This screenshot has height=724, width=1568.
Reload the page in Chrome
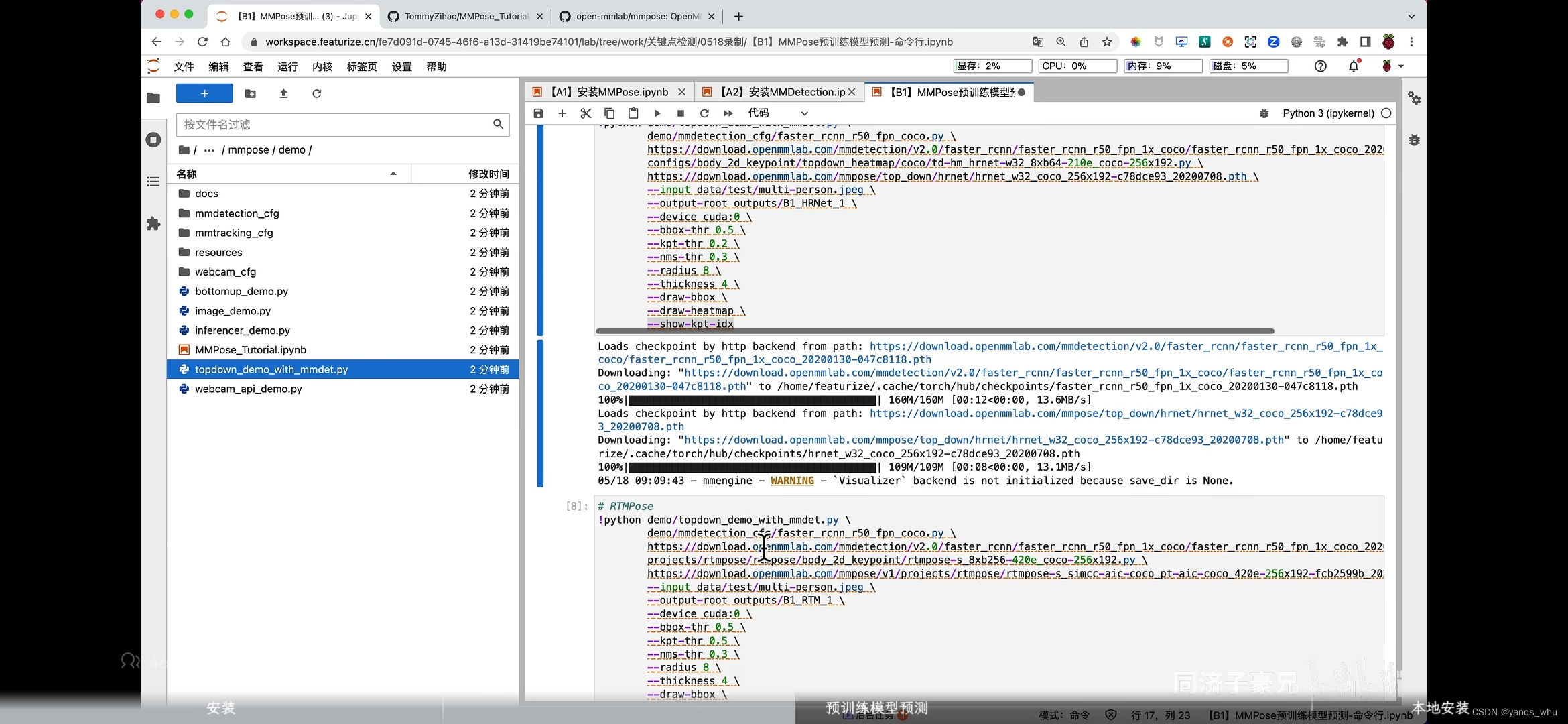pos(202,42)
